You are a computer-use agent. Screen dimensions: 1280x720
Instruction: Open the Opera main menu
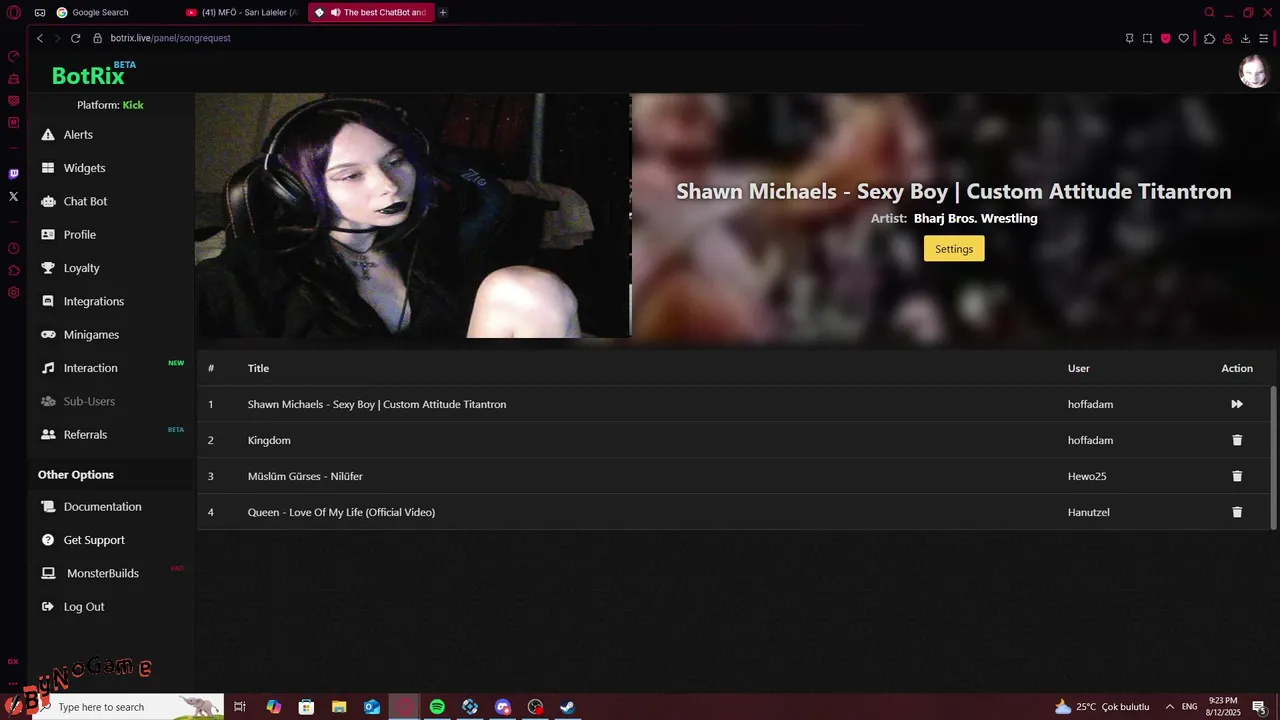pyautogui.click(x=14, y=12)
